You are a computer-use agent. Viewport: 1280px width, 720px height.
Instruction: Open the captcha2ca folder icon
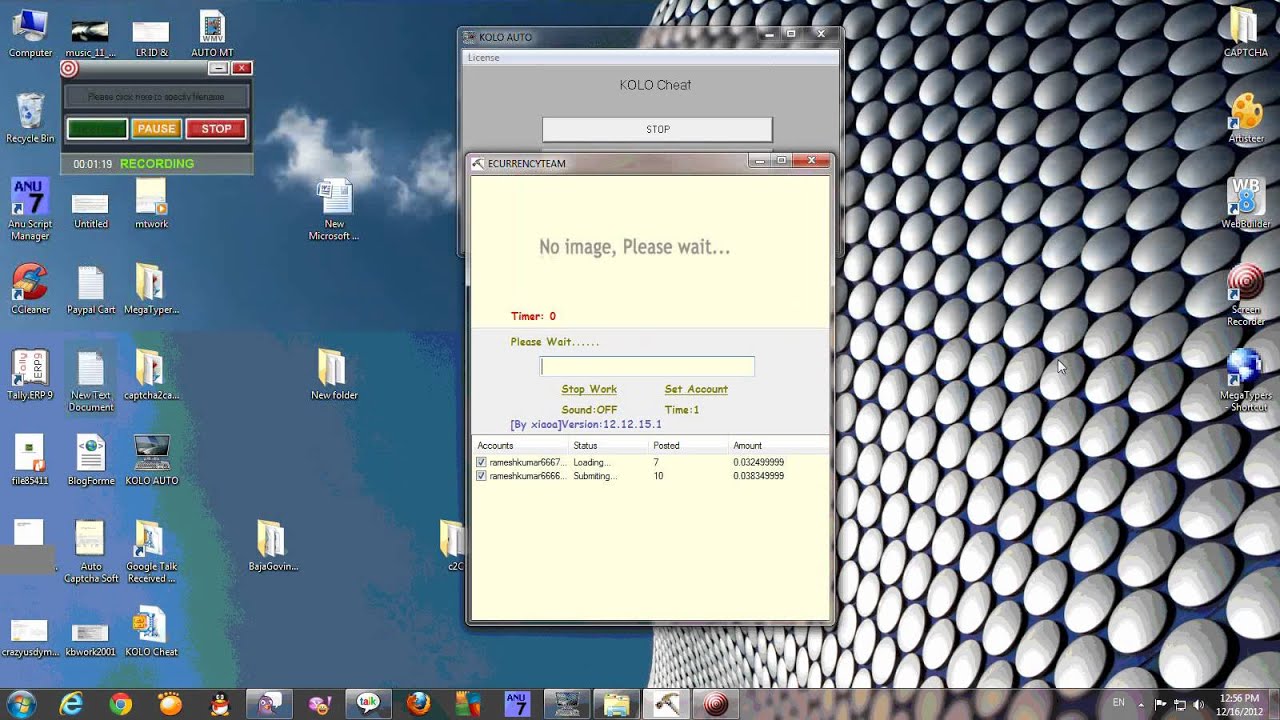point(151,374)
